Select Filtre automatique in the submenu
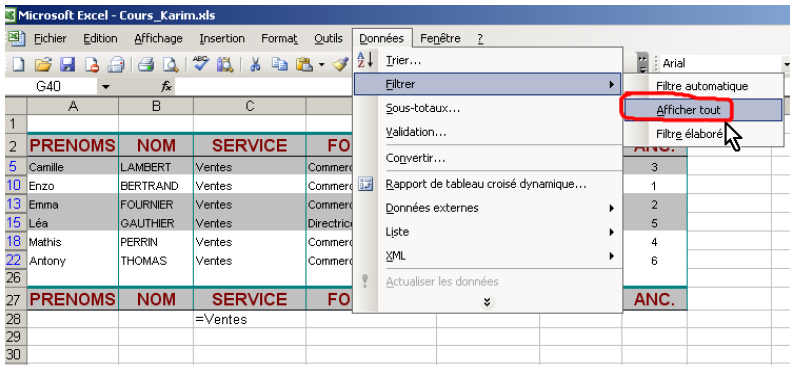796x372 pixels. (703, 86)
